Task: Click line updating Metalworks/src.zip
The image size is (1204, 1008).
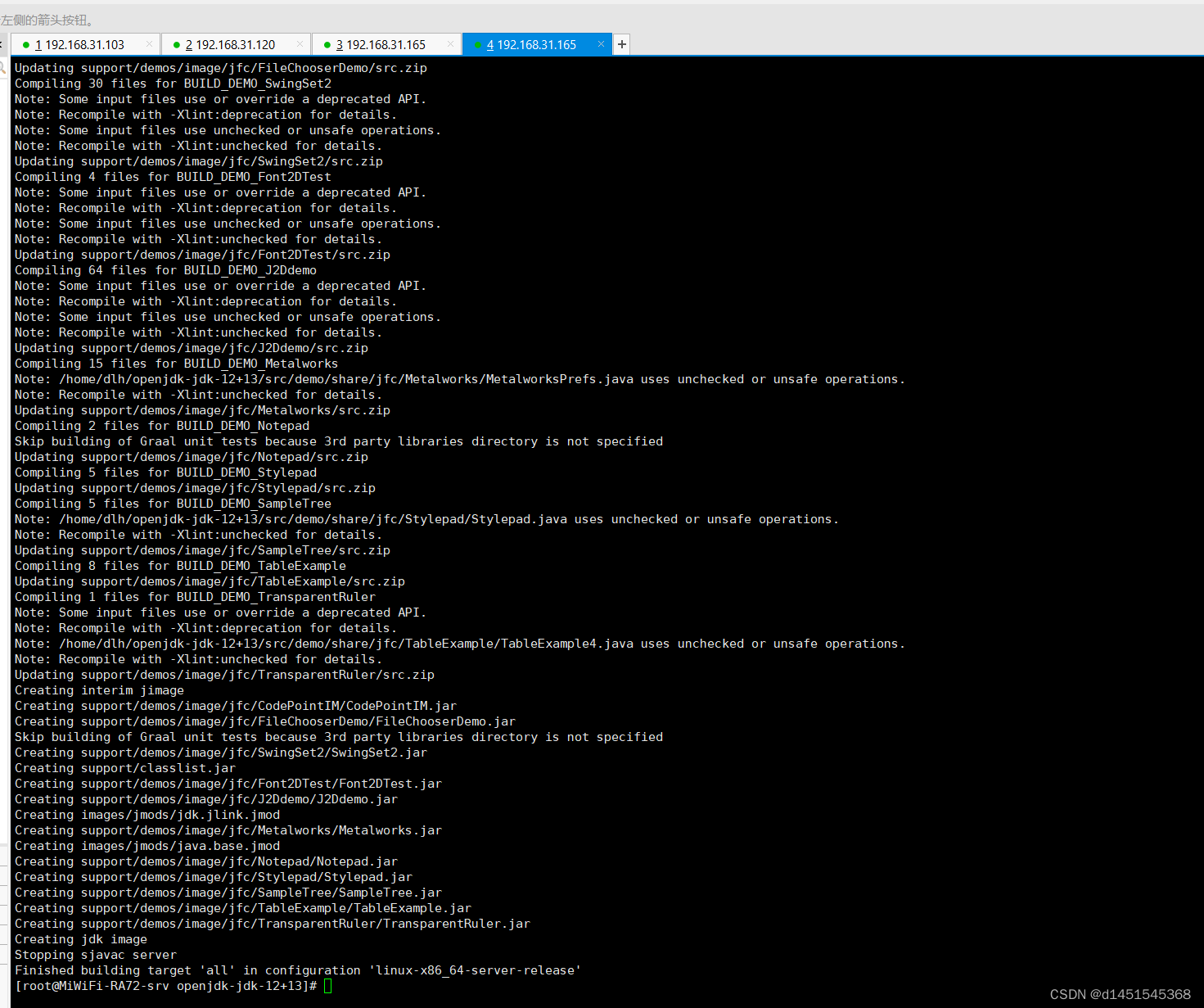Action: [202, 410]
